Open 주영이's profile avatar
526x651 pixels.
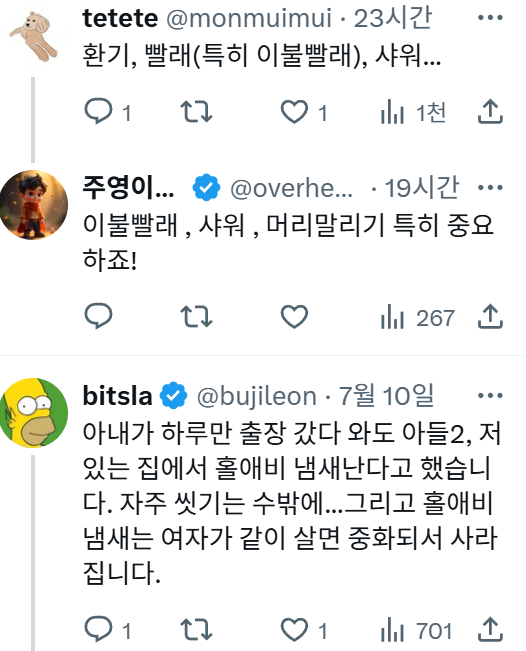(34, 205)
